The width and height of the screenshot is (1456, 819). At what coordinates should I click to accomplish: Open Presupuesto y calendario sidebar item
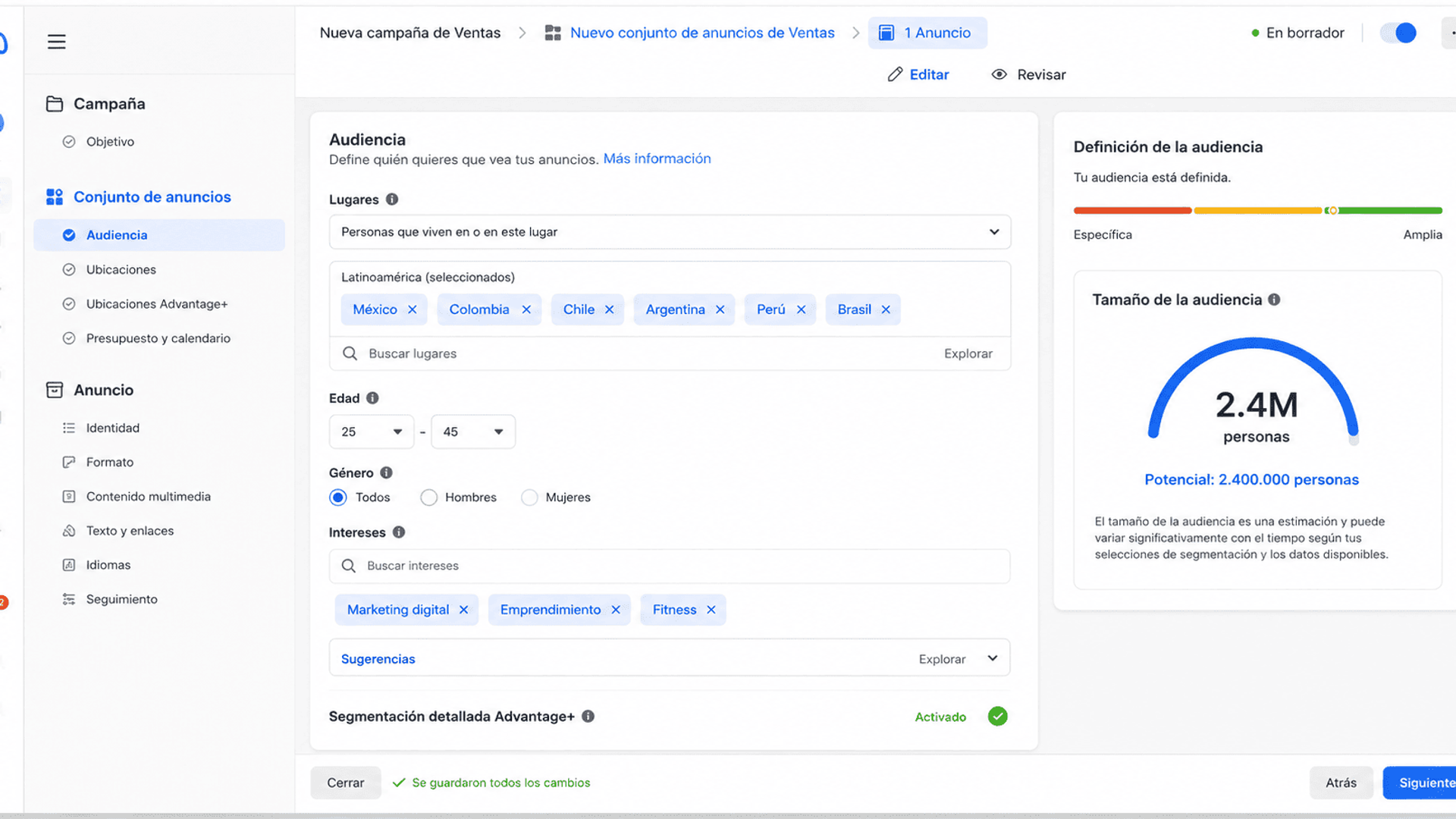[x=159, y=338]
